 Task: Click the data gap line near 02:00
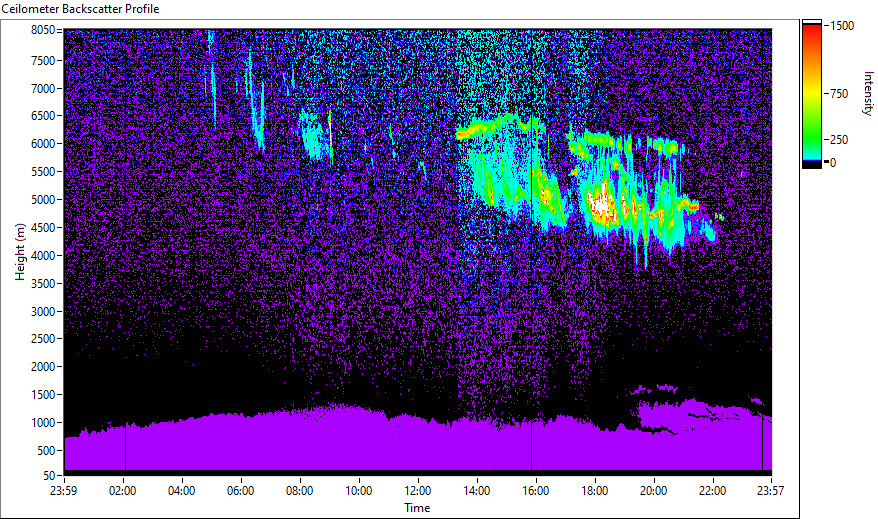pos(125,447)
